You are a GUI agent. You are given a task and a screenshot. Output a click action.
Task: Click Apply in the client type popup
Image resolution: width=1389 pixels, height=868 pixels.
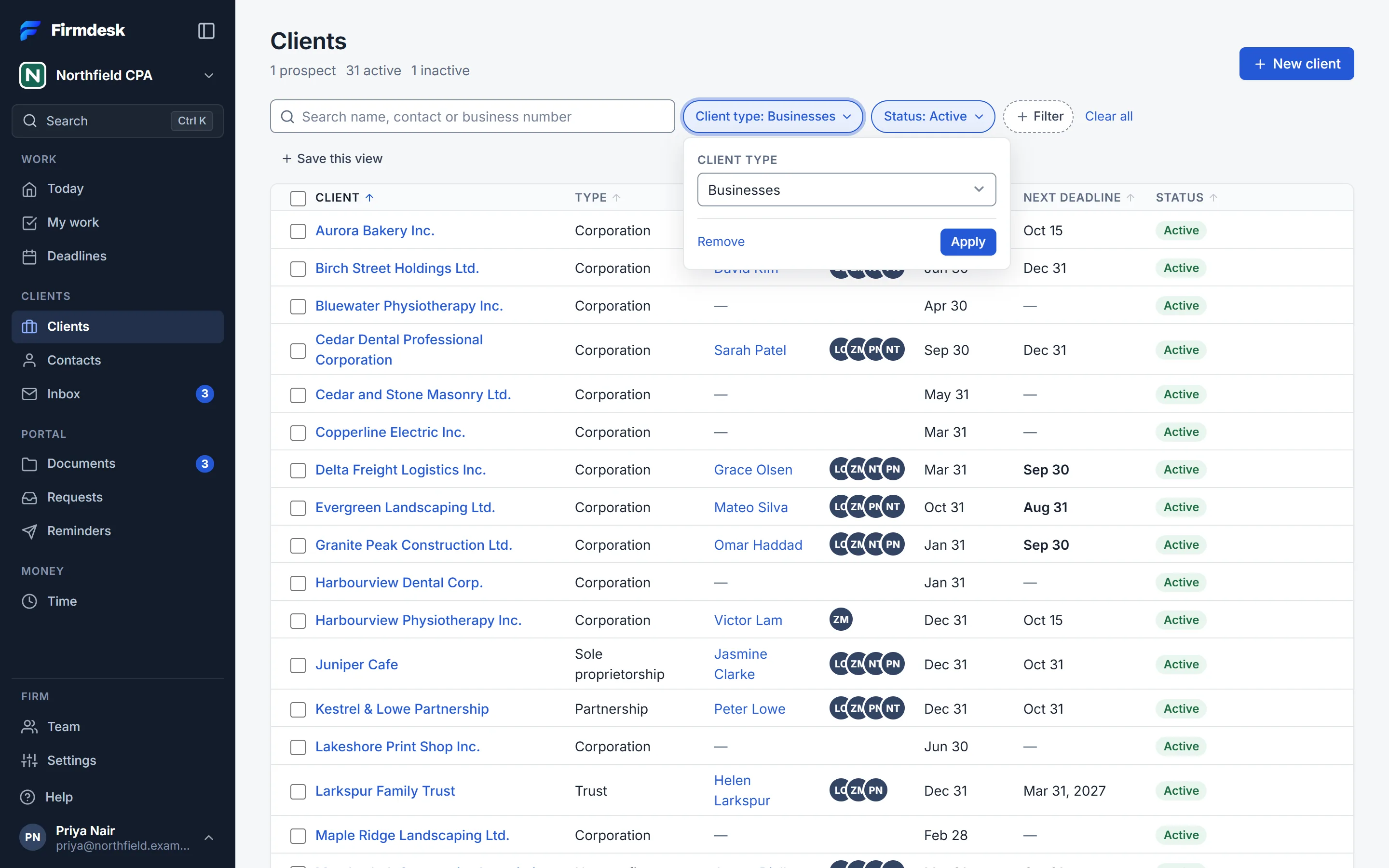[967, 242]
